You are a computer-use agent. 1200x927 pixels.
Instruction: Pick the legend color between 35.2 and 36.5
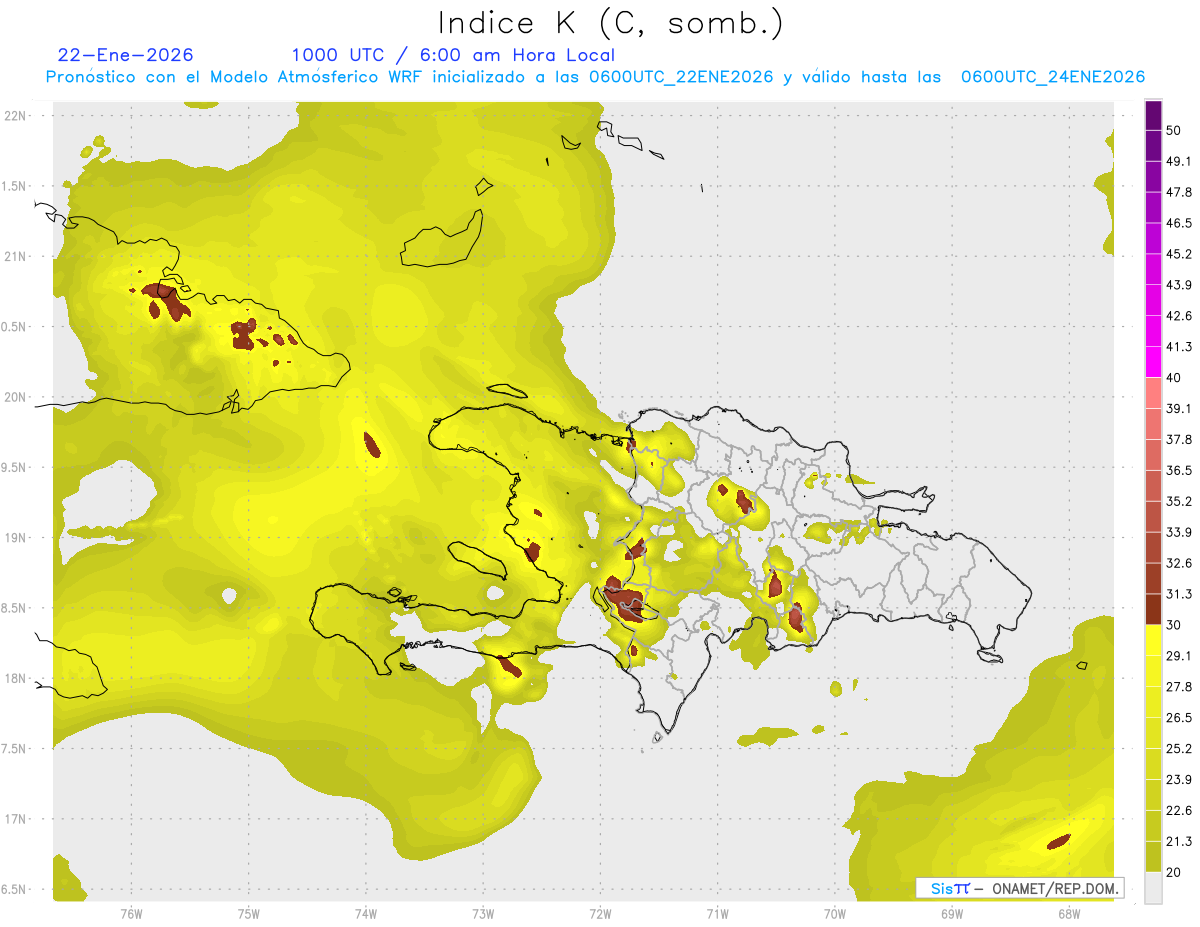(1153, 486)
